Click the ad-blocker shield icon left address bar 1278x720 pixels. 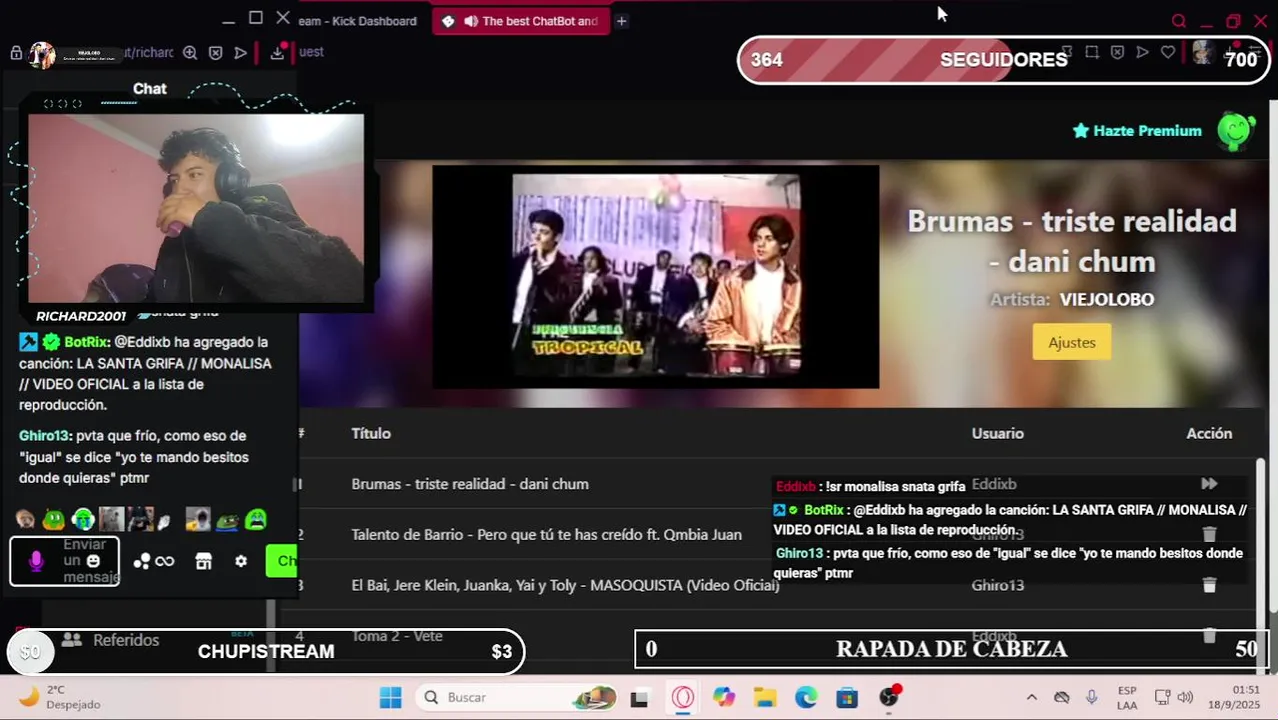(x=216, y=53)
